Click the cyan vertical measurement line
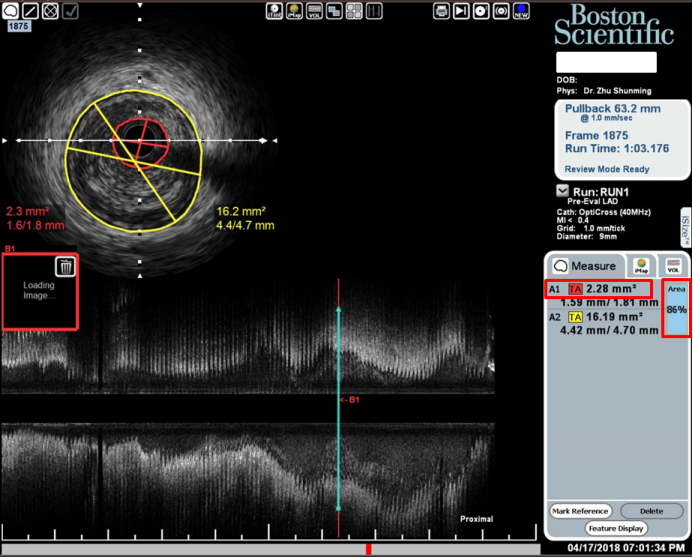The image size is (693, 558). pyautogui.click(x=339, y=409)
